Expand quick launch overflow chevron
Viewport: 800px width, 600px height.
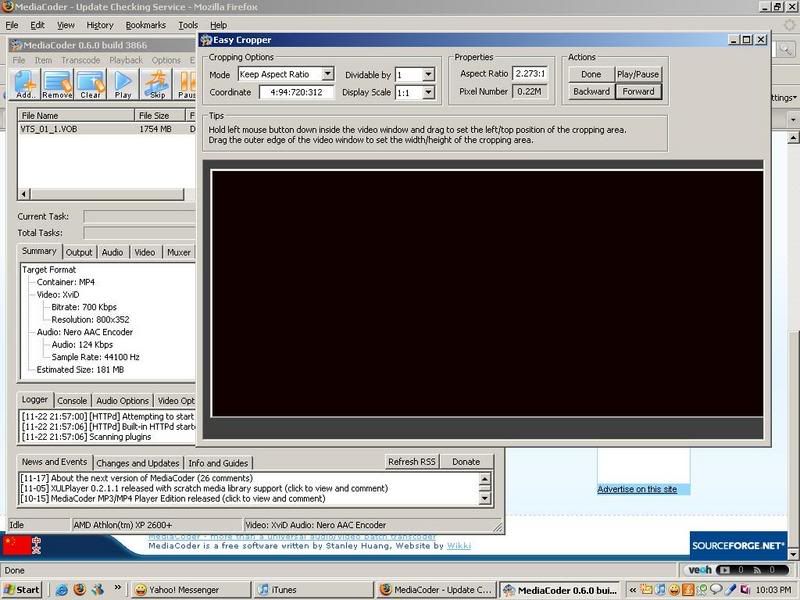[117, 588]
